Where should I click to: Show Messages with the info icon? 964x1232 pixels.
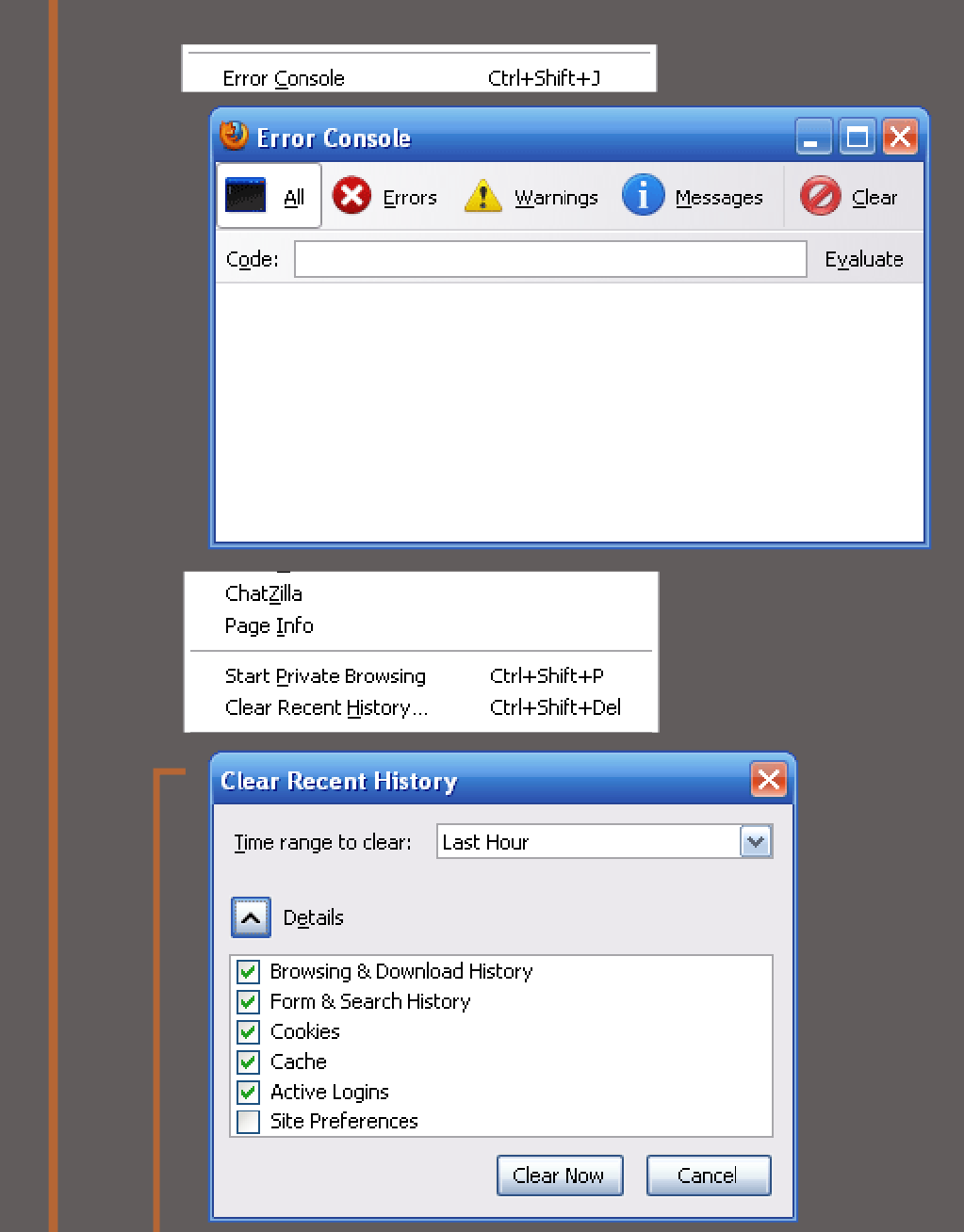643,196
